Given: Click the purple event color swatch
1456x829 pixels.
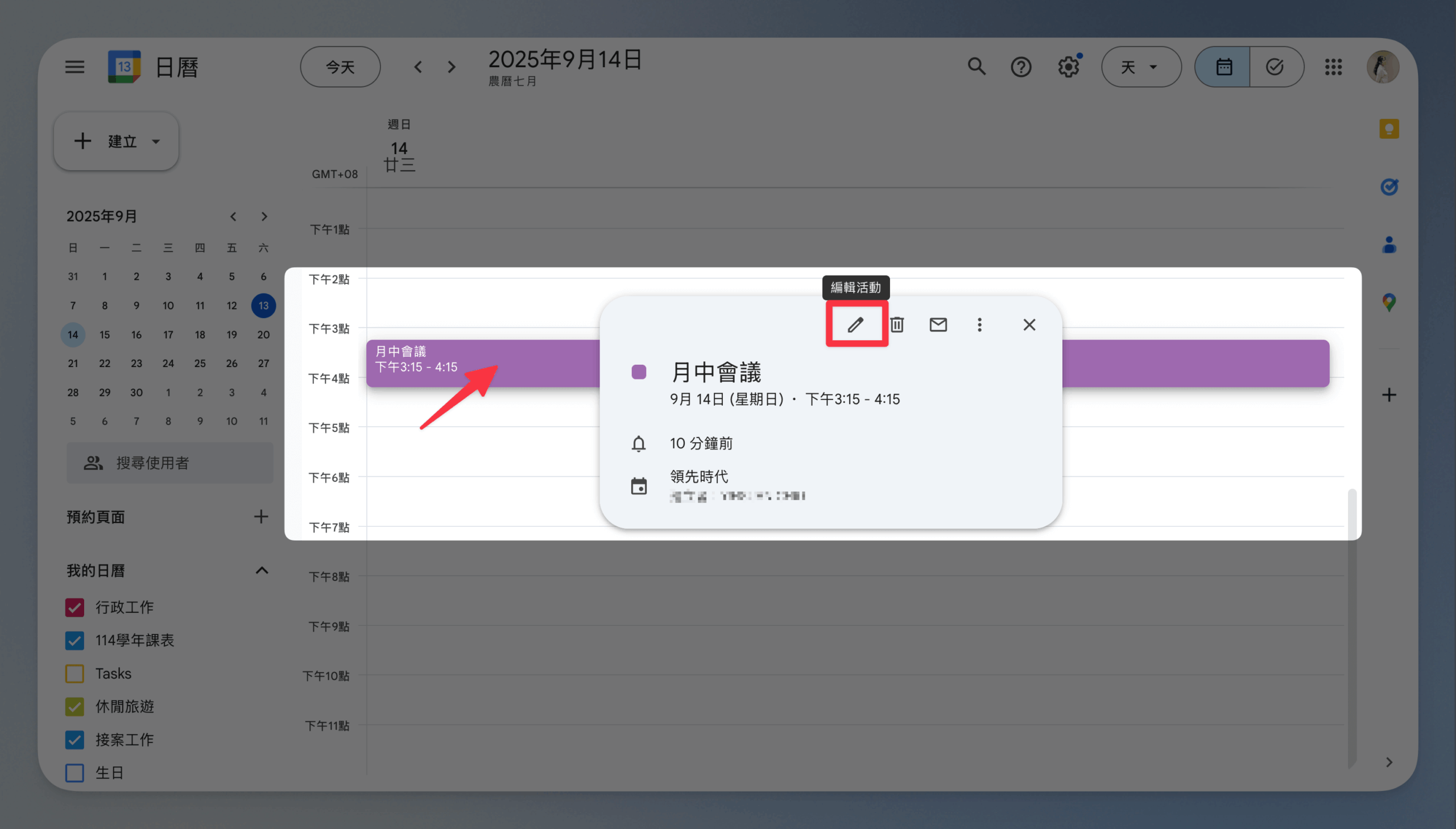Looking at the screenshot, I should coord(638,372).
